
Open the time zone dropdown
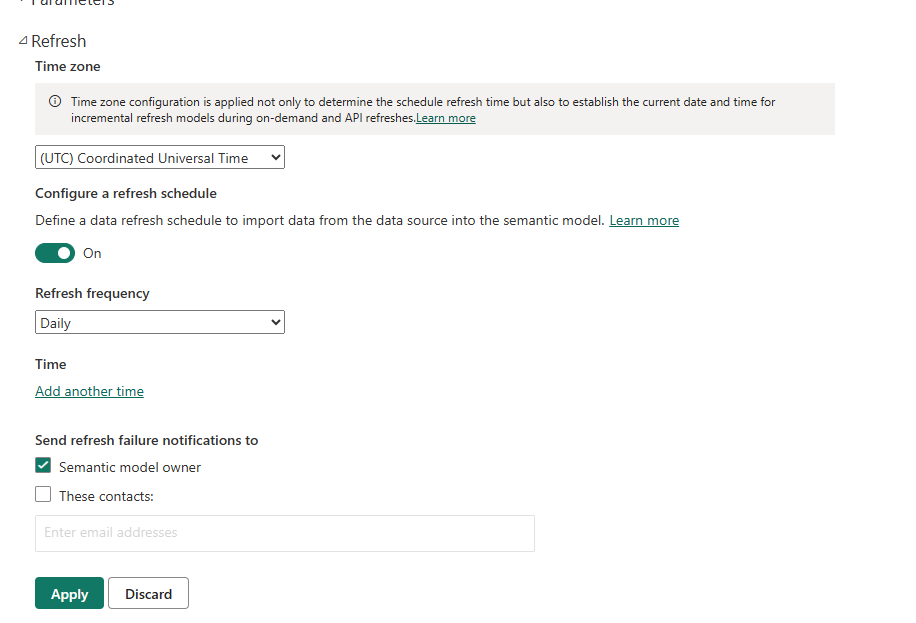[x=159, y=158]
